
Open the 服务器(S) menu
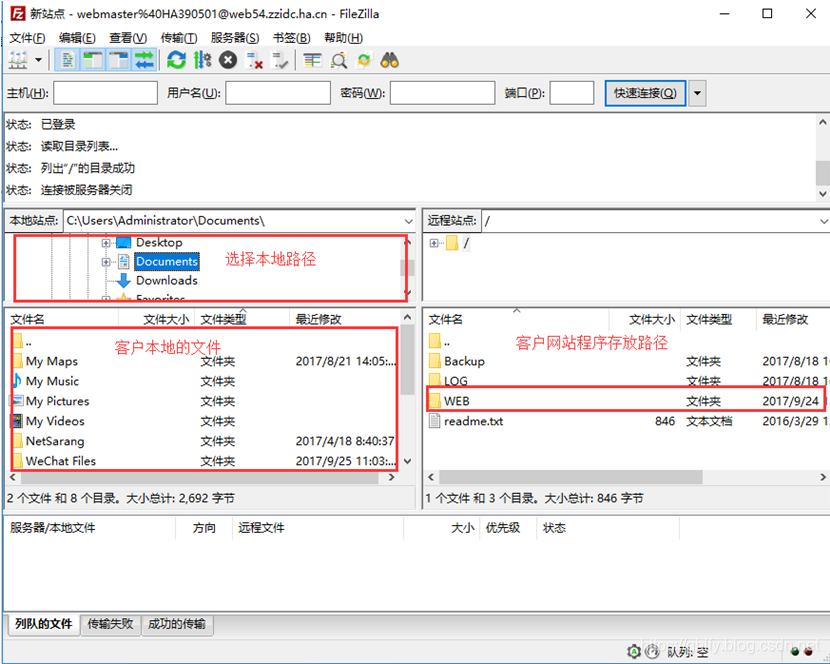[x=235, y=38]
